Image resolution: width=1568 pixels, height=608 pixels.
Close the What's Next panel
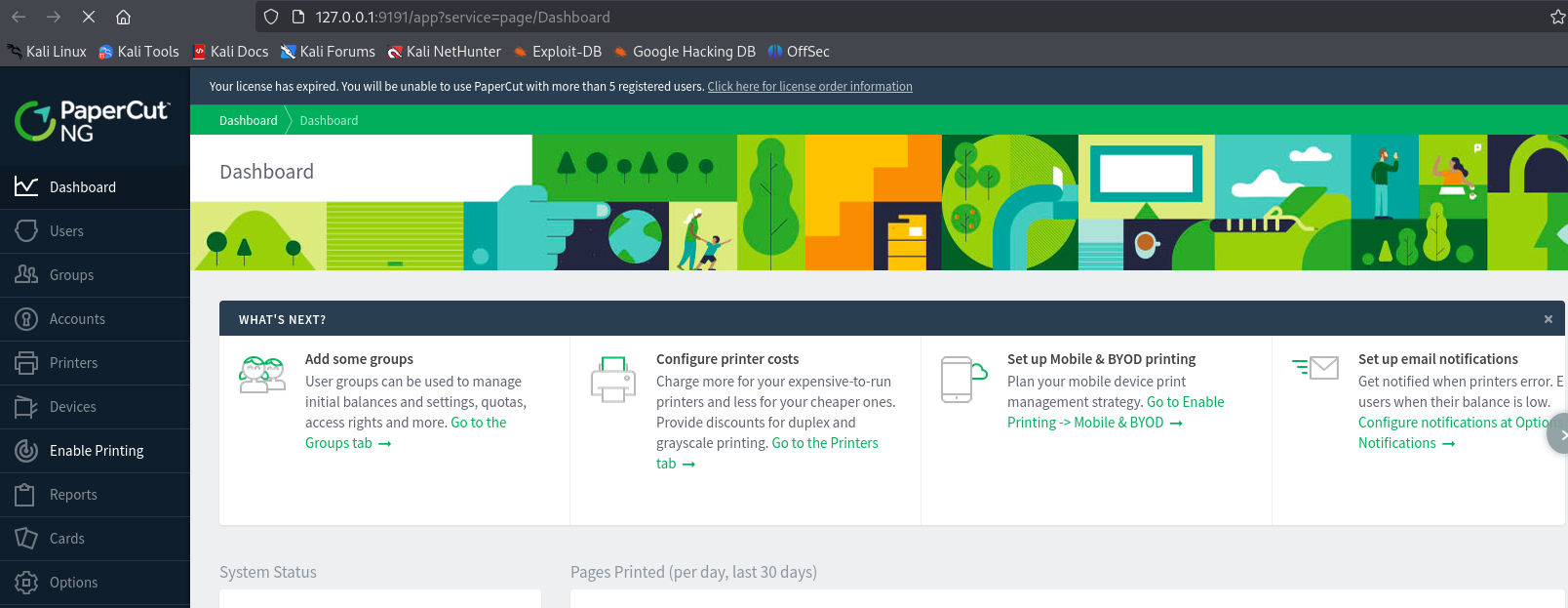pos(1548,319)
